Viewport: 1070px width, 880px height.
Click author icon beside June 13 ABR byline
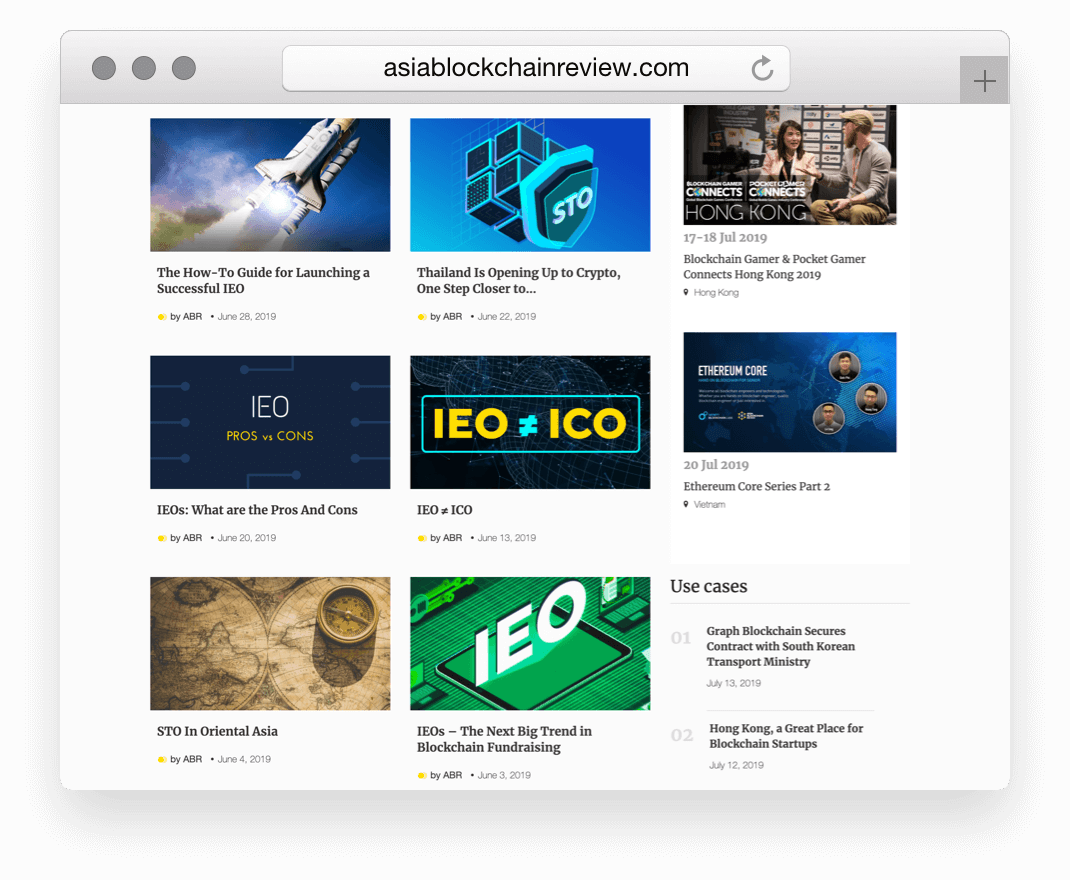(422, 538)
